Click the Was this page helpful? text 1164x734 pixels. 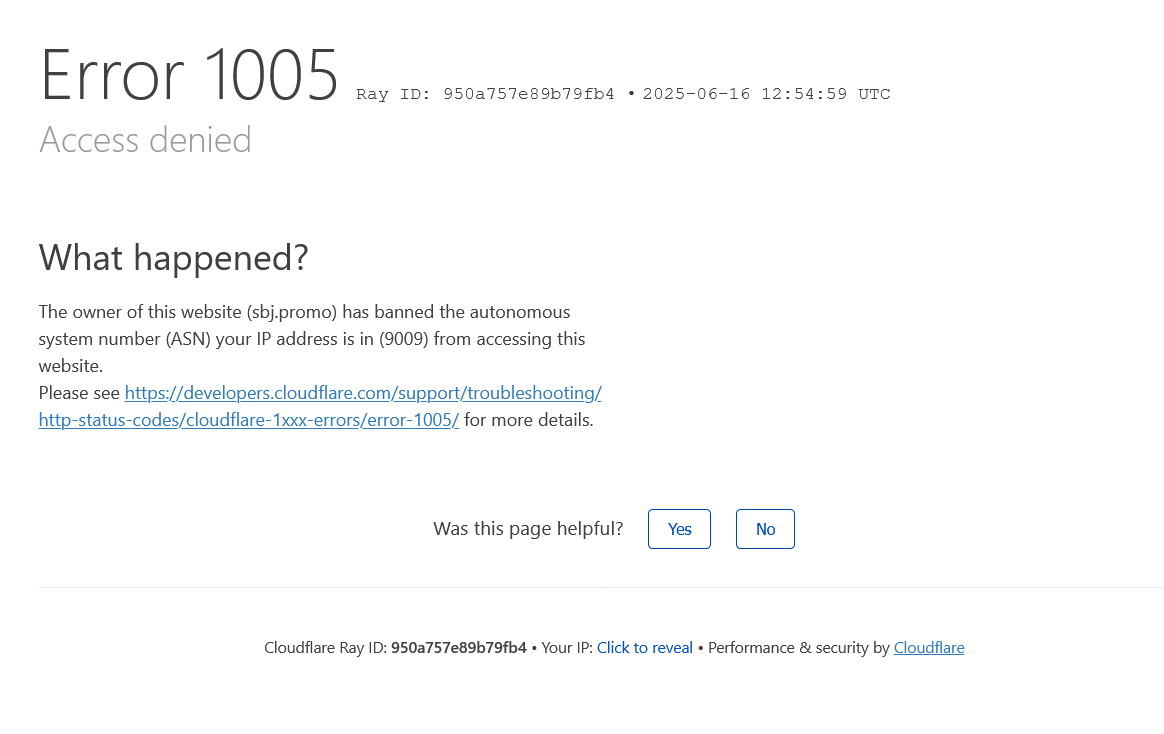click(528, 529)
